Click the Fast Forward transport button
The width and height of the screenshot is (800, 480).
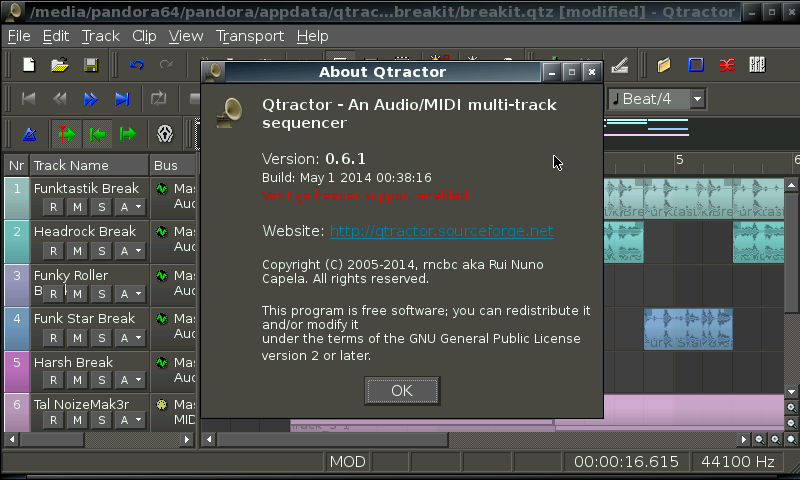[x=91, y=99]
